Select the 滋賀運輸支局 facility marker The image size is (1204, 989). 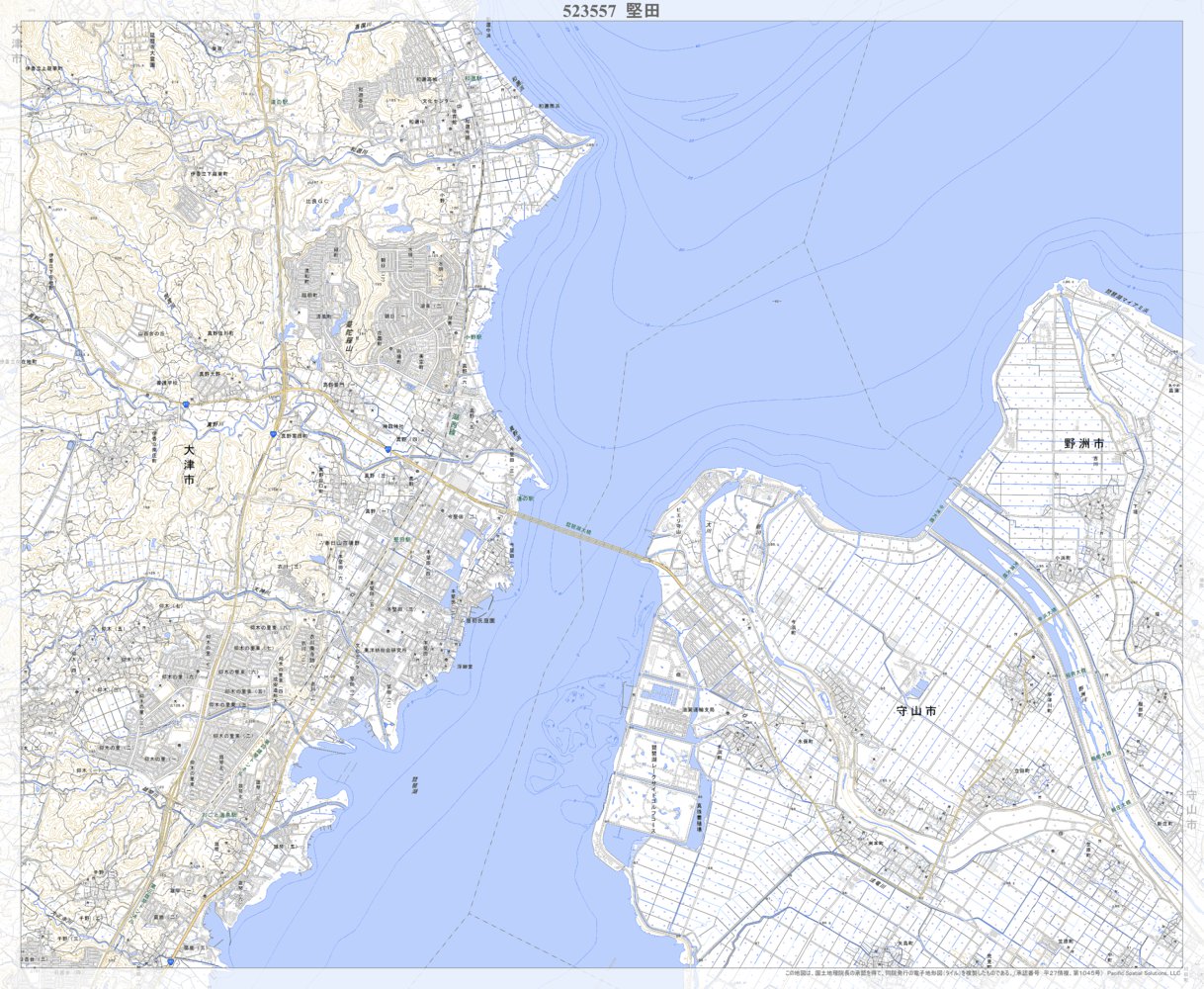(698, 710)
